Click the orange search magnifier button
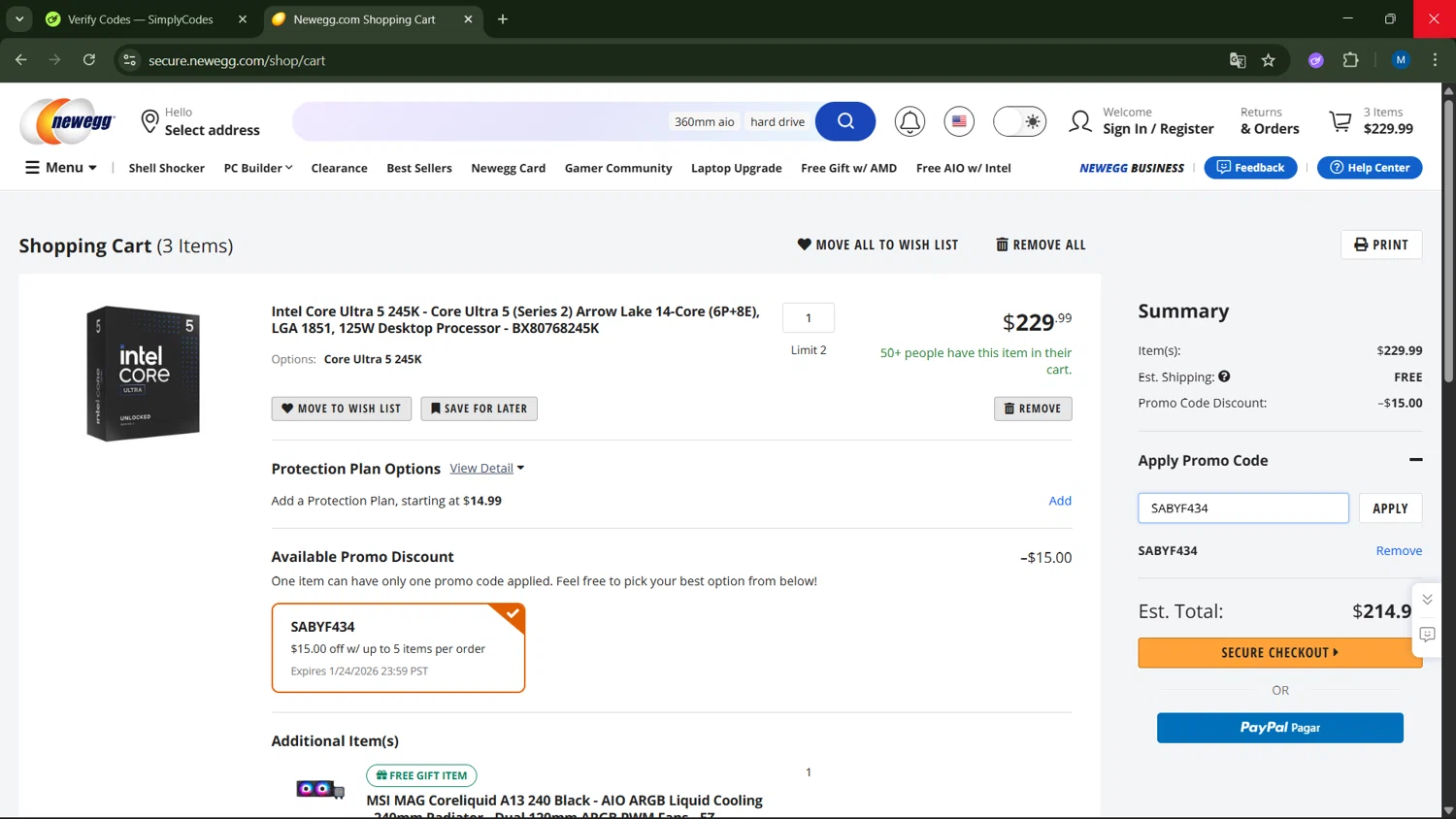The height and width of the screenshot is (819, 1456). click(x=844, y=121)
